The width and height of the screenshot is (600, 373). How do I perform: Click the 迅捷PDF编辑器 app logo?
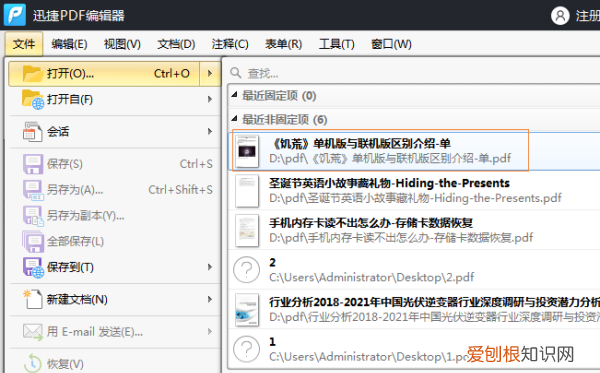[15, 15]
